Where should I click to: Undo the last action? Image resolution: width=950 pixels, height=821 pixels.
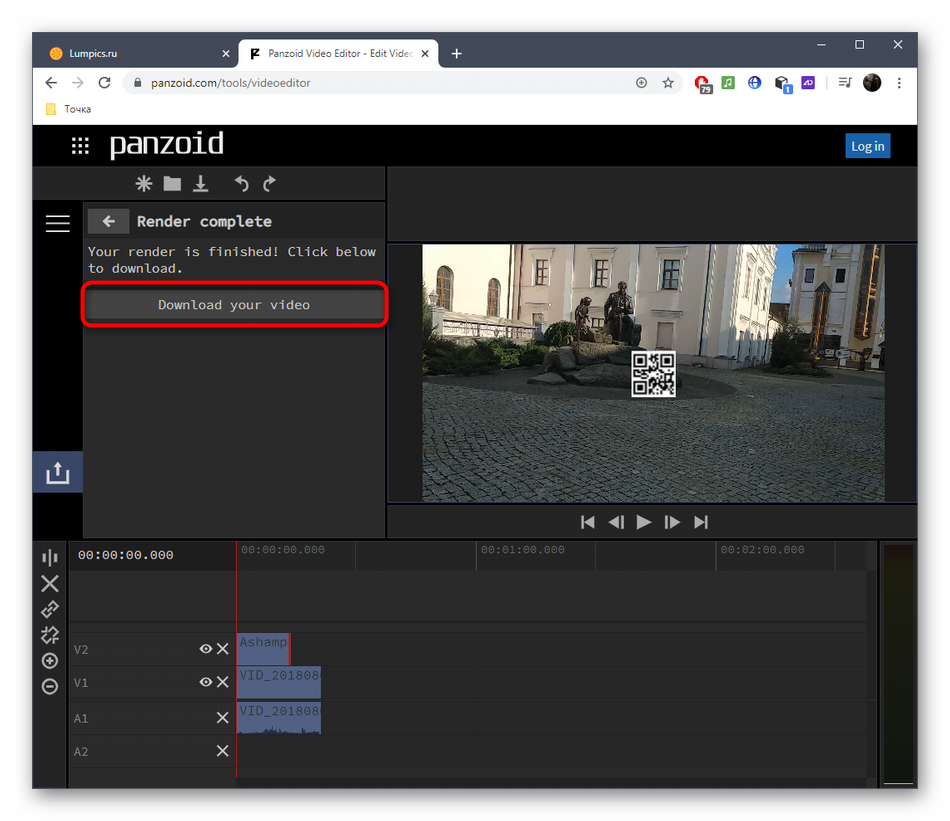[241, 184]
